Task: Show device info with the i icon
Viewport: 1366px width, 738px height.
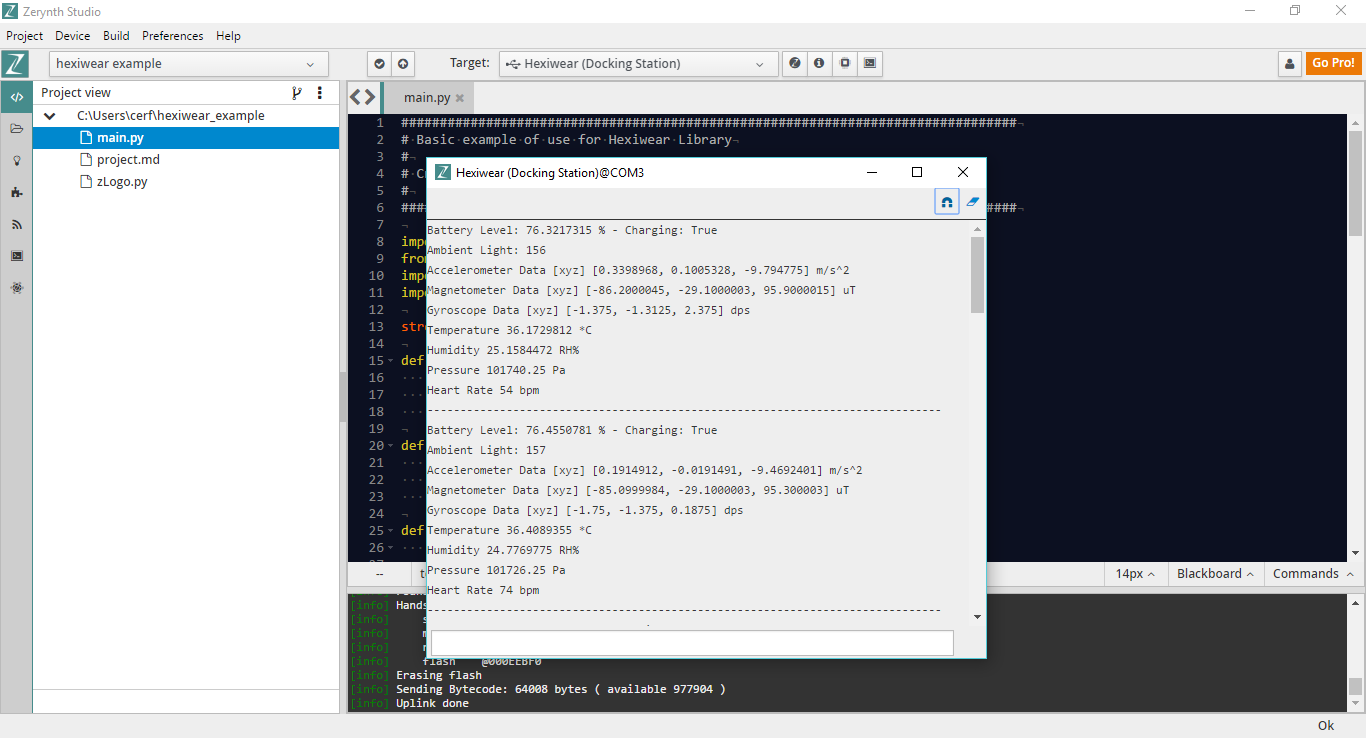Action: pyautogui.click(x=820, y=63)
